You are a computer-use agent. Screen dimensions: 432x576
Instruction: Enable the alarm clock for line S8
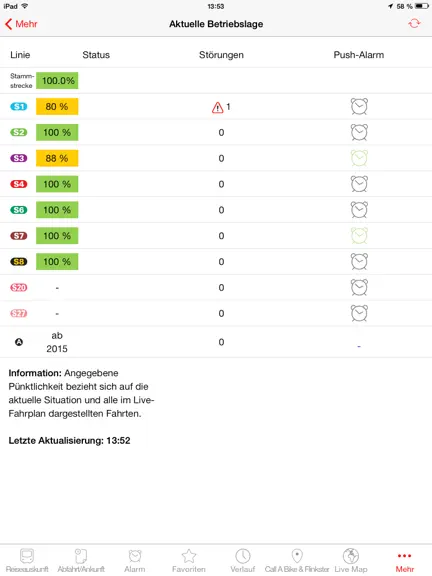[359, 262]
